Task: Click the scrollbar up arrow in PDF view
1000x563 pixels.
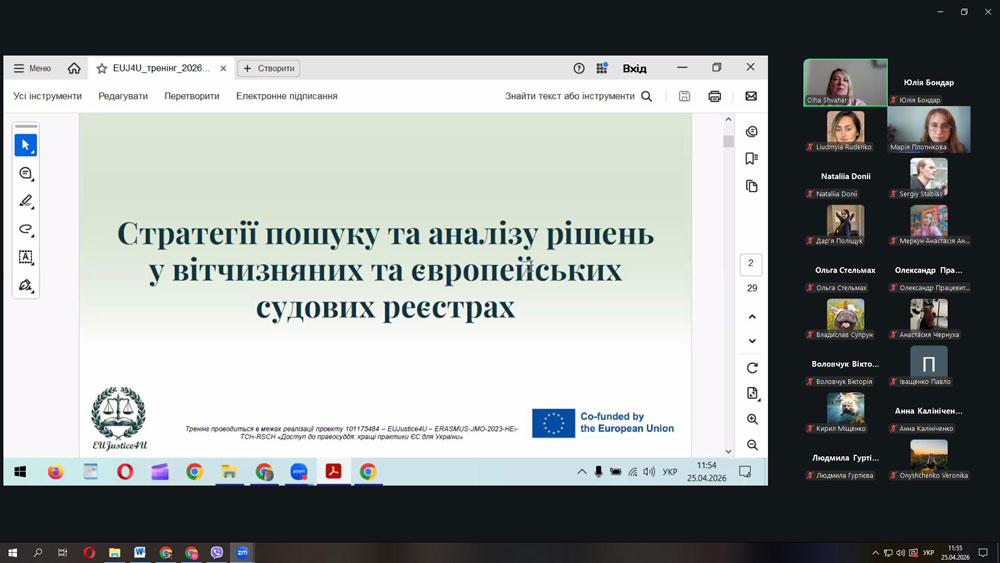Action: pyautogui.click(x=728, y=119)
